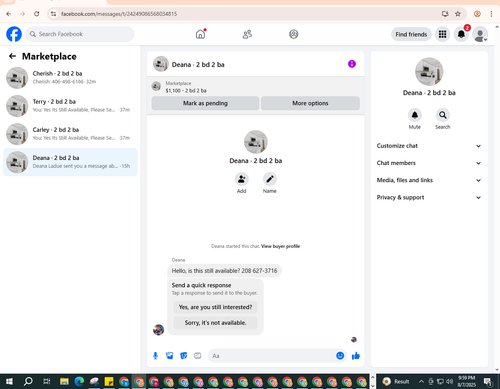Viewport: 500px width, 389px height.
Task: Open the Friends icon in top navigation
Action: (247, 34)
